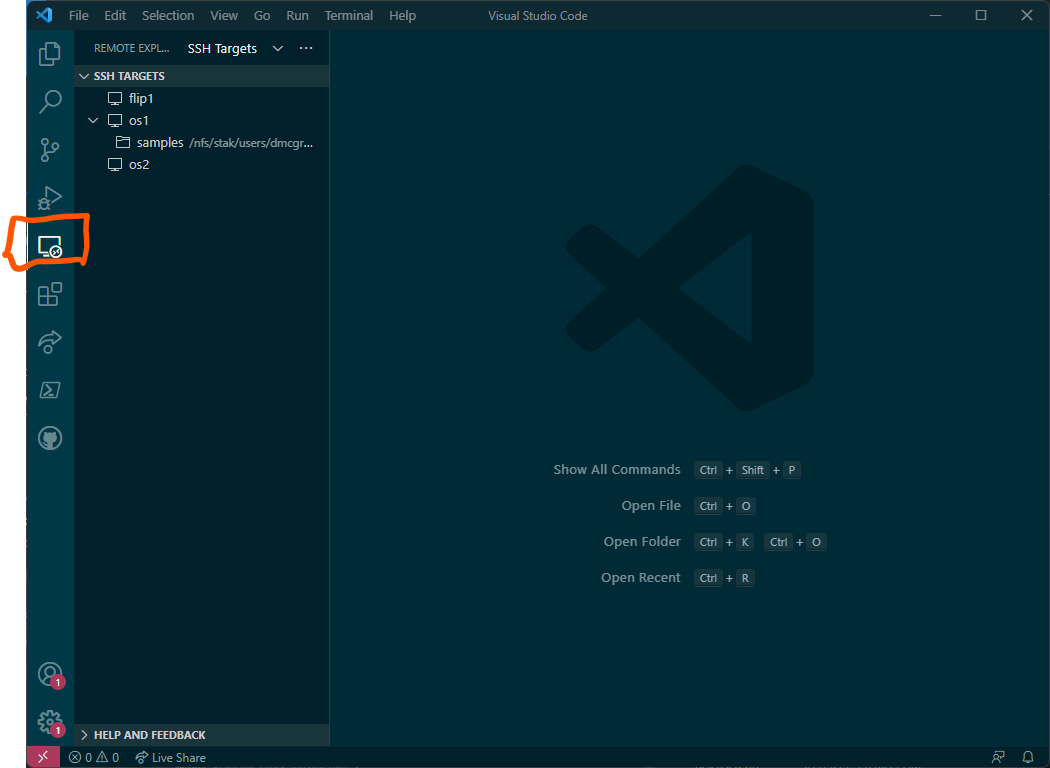Click the folder icon beside samples
This screenshot has width=1050, height=768.
click(123, 142)
